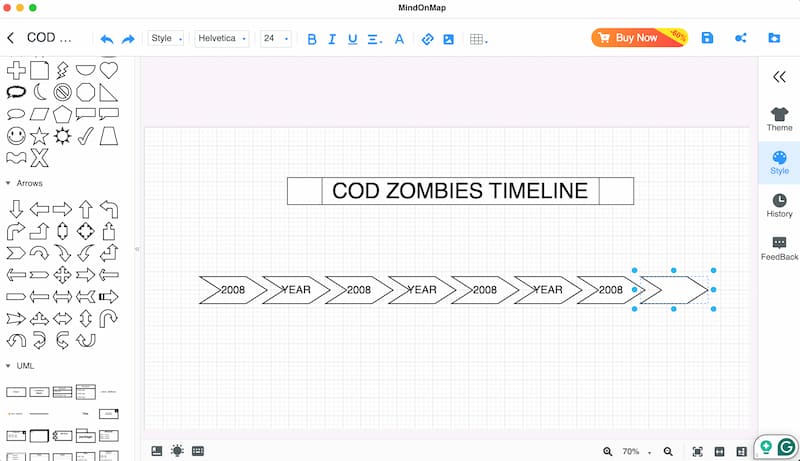800x461 pixels.
Task: Select the checkmark shape
Action: tap(85, 136)
